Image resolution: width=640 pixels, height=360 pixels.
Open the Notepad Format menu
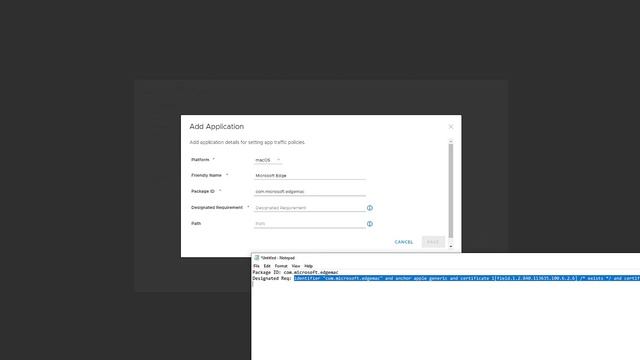281,266
